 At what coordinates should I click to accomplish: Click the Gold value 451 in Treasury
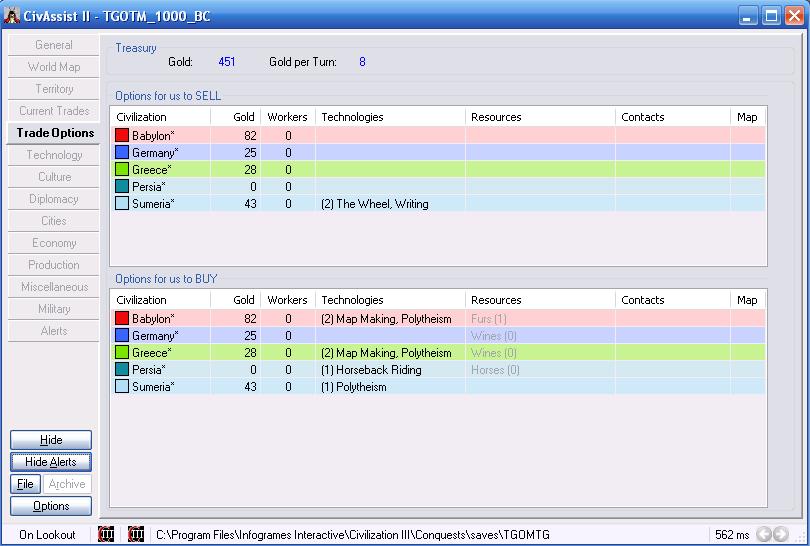[227, 62]
